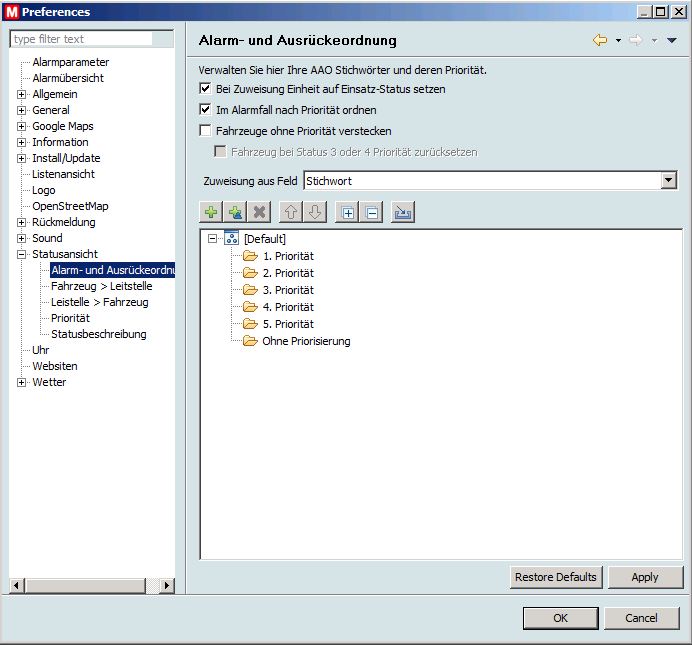Click the import icon in toolbar
This screenshot has width=692, height=645.
pyautogui.click(x=403, y=212)
